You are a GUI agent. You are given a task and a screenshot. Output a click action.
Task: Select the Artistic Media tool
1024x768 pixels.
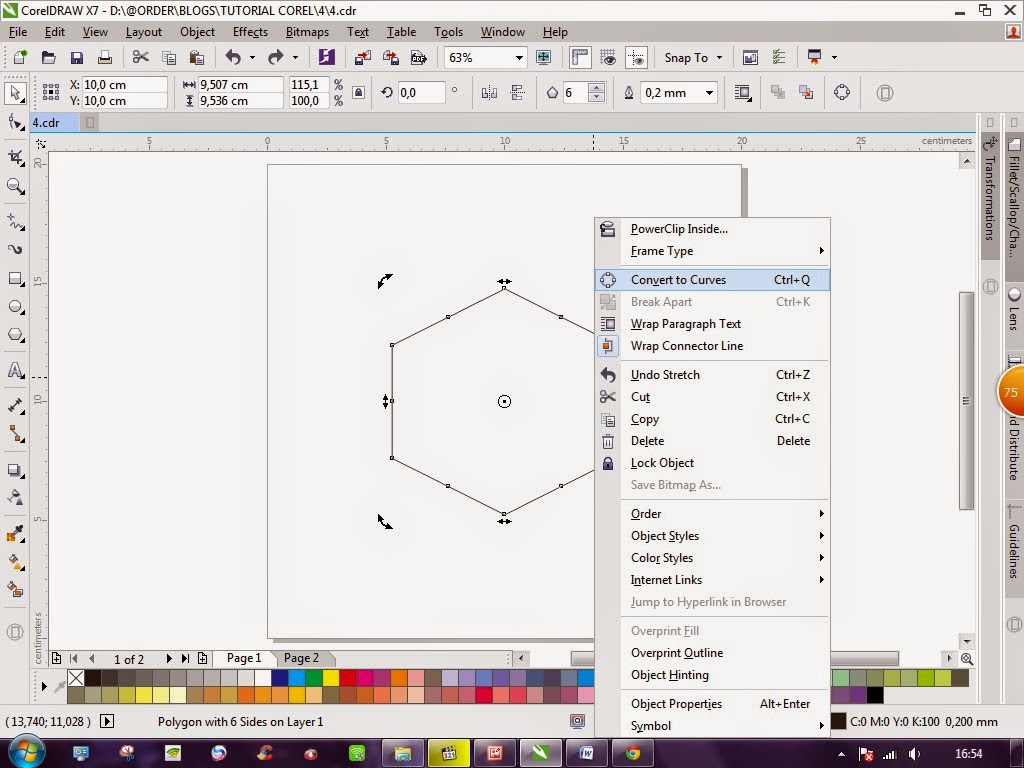[x=15, y=249]
